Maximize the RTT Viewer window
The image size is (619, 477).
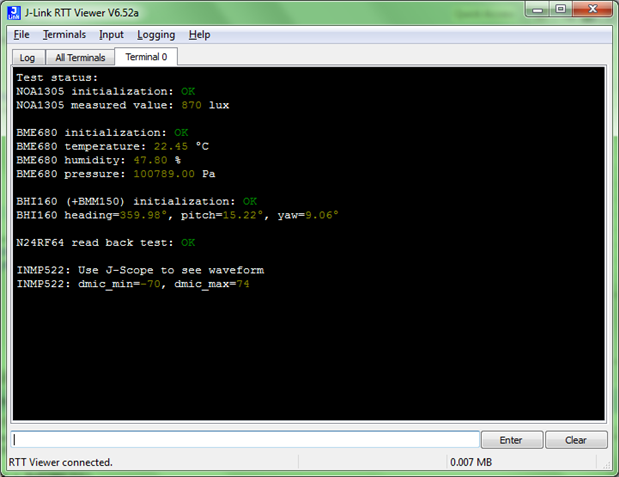point(561,9)
